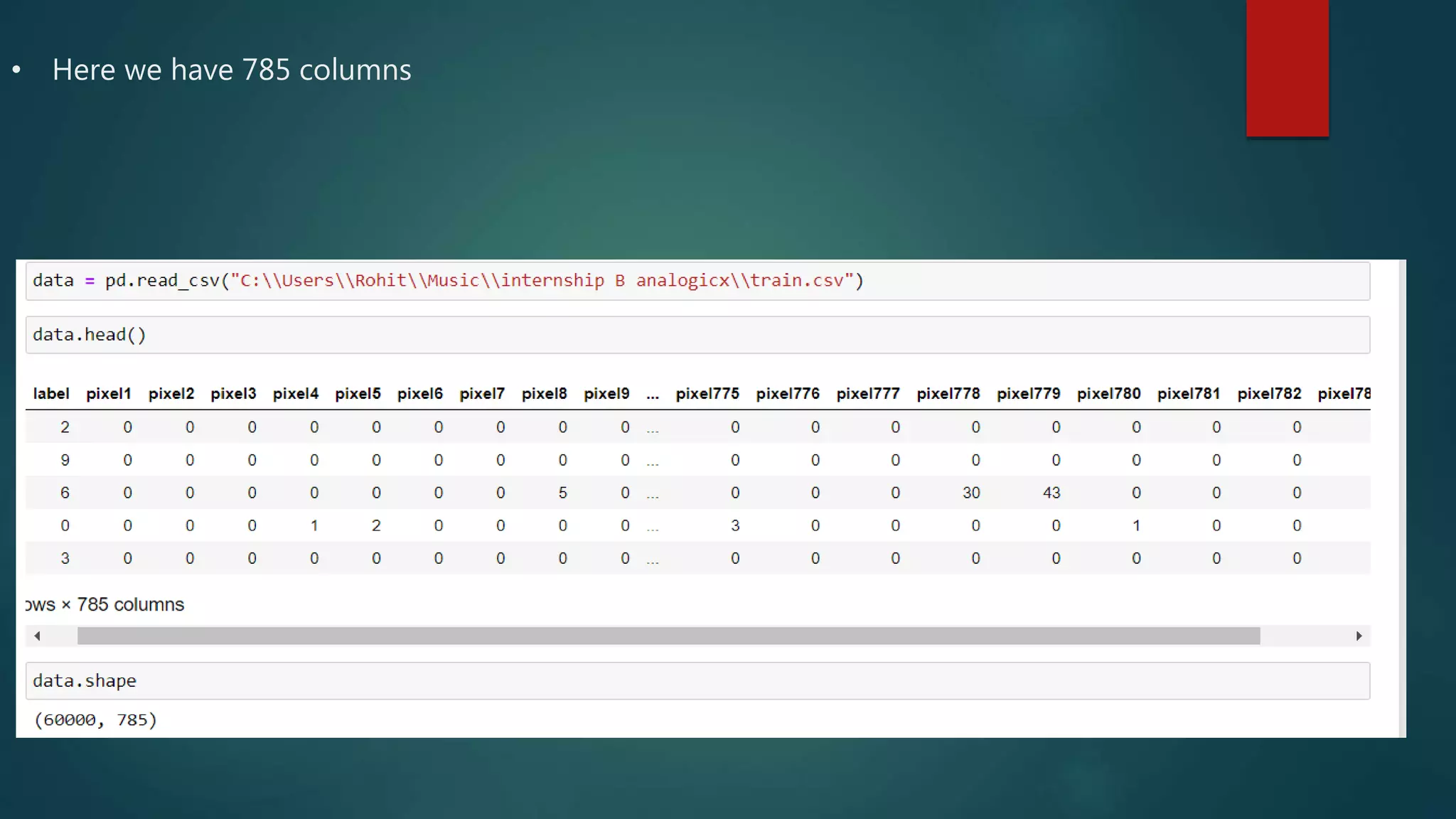
Task: Click the left scroll arrow of the table scrollbar
Action: pyautogui.click(x=38, y=636)
